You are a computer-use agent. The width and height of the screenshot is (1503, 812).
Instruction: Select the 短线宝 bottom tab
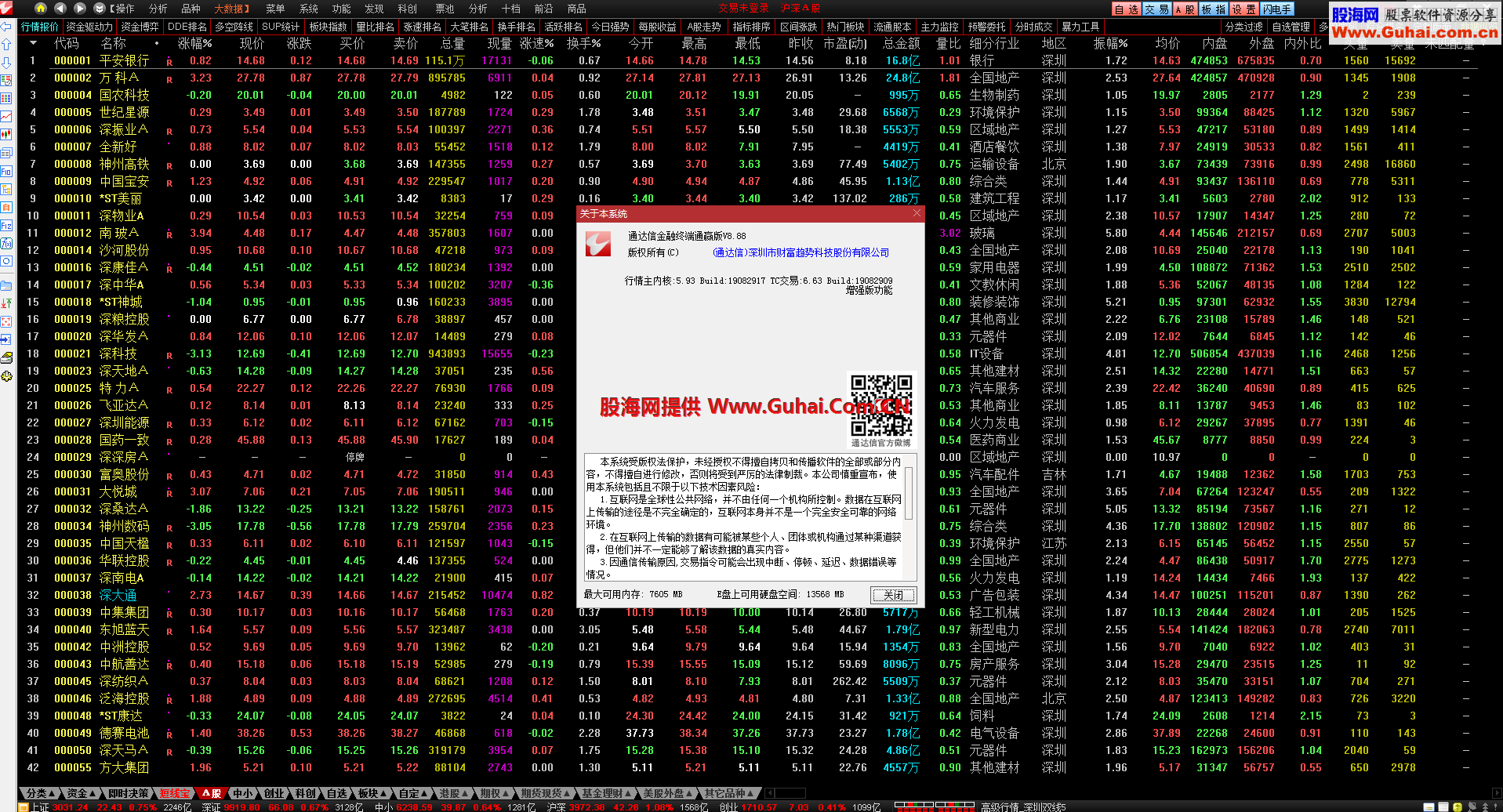pos(174,793)
